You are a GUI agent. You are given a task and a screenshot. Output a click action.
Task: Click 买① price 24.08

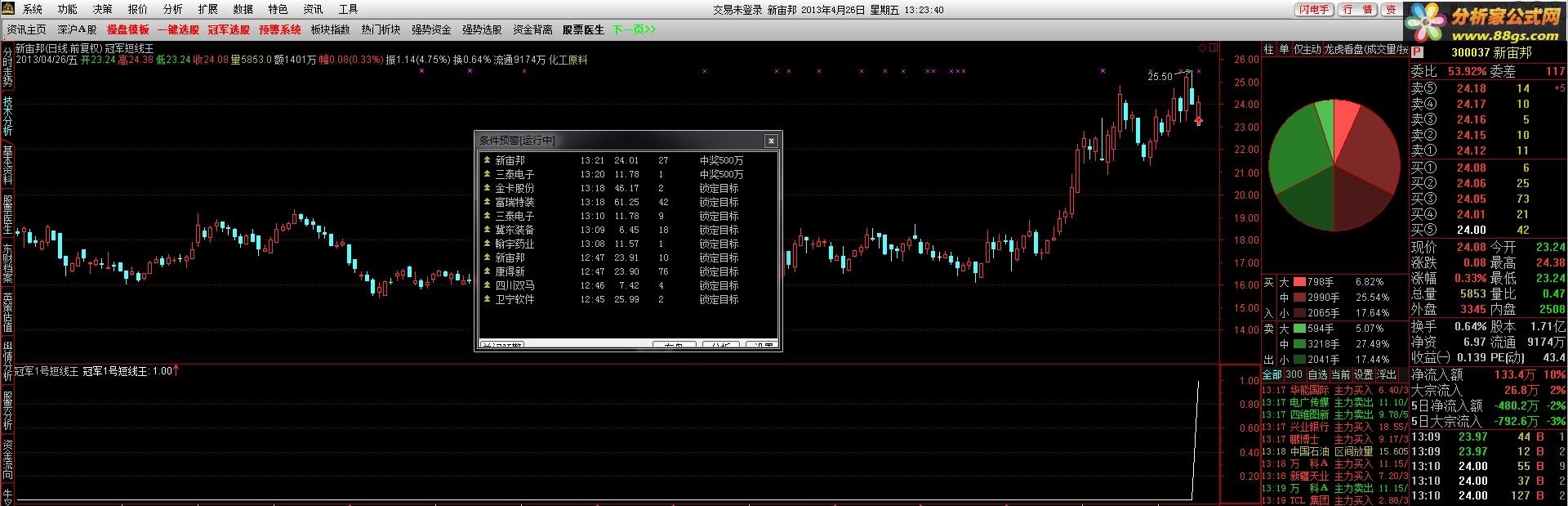(x=1471, y=168)
